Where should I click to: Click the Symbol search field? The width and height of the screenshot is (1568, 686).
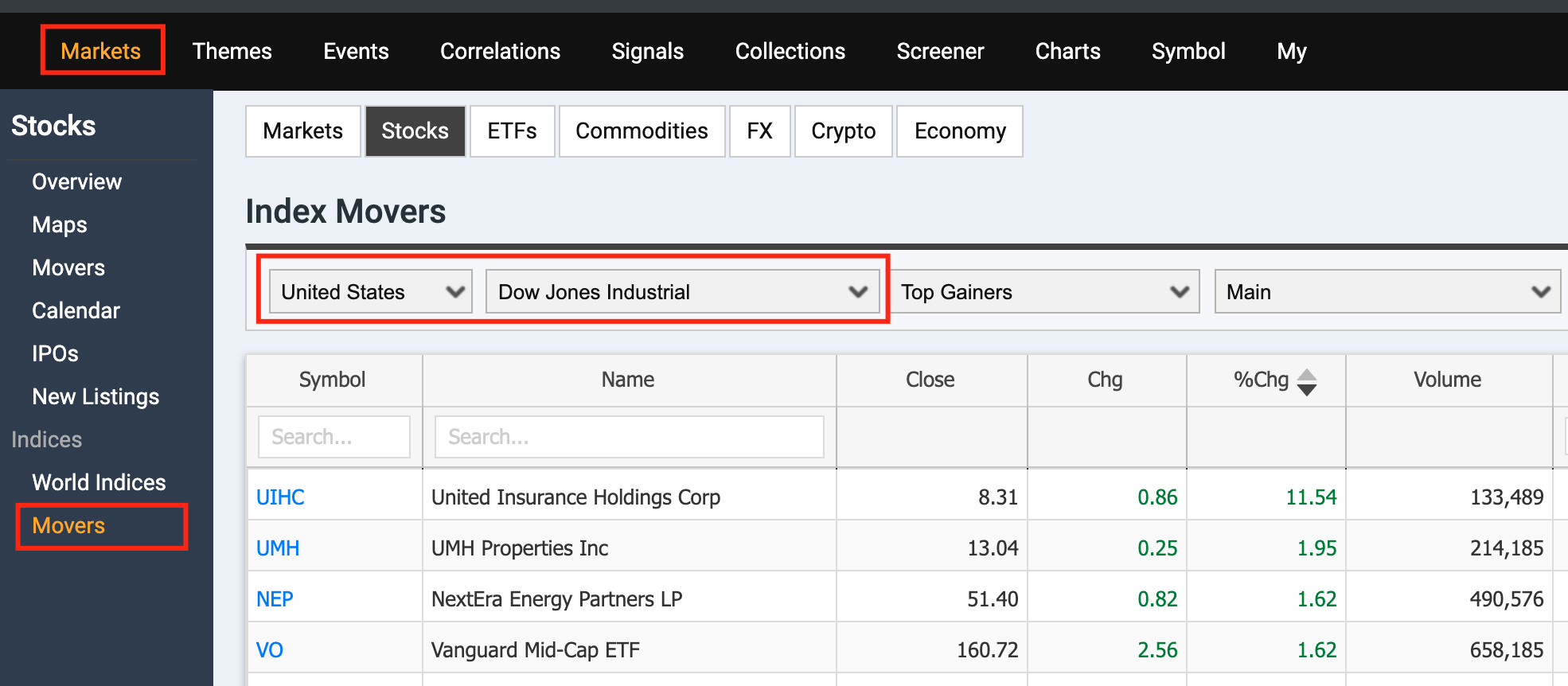point(334,437)
